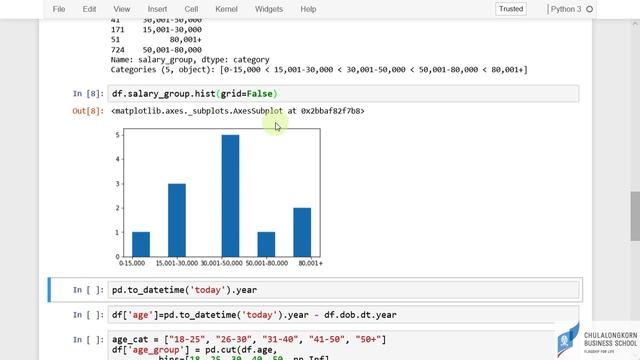Click the df['age'] assignment code cell

coord(343,315)
